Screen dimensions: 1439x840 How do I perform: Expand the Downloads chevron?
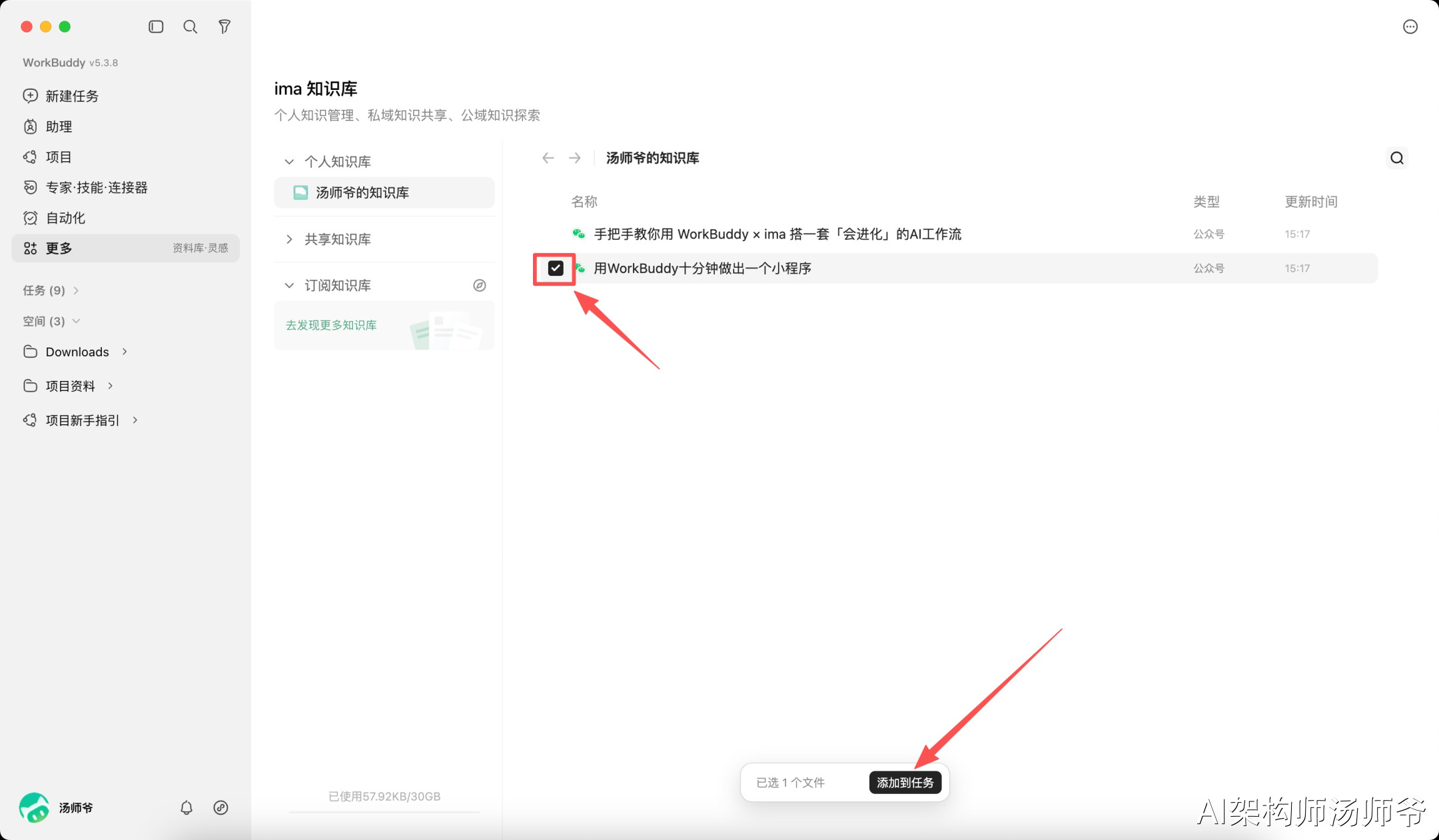click(x=125, y=352)
